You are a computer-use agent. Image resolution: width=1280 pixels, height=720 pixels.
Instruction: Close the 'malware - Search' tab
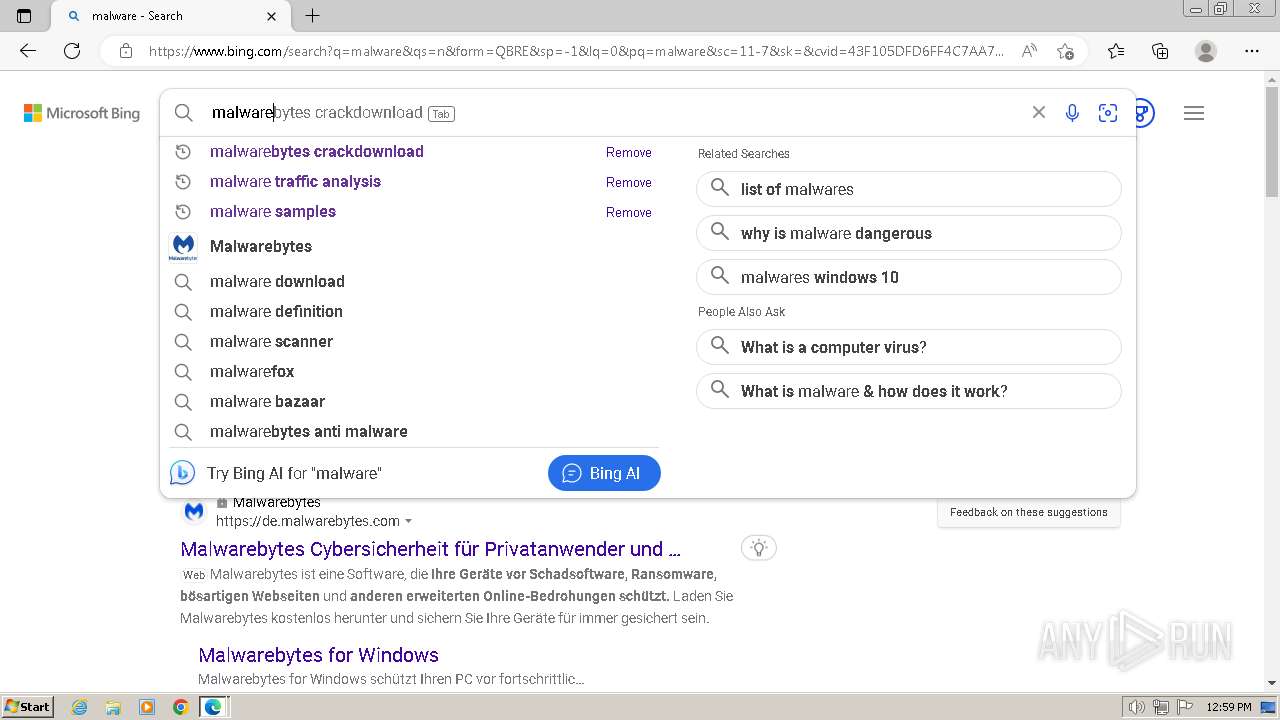[272, 16]
